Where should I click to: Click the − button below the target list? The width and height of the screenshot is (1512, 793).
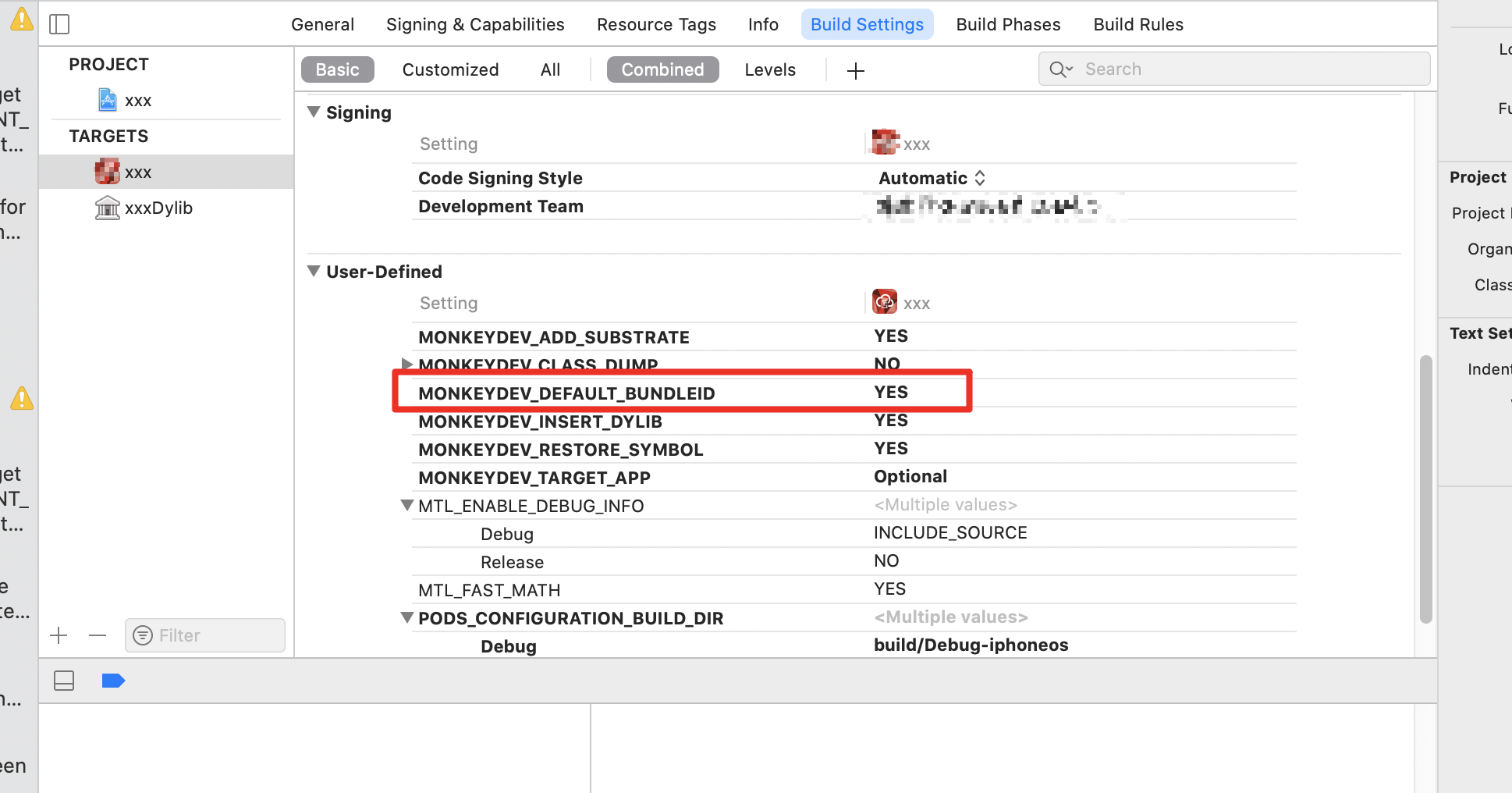[98, 635]
